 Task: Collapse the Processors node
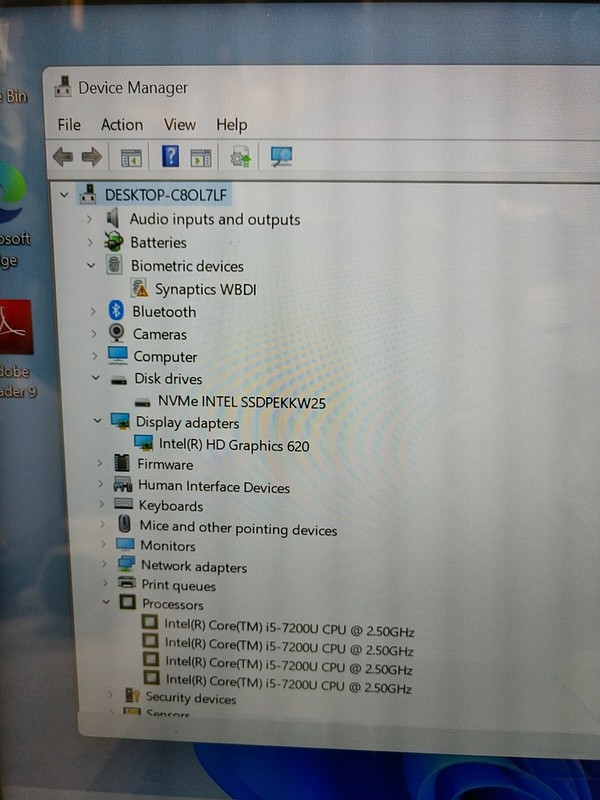pyautogui.click(x=106, y=602)
